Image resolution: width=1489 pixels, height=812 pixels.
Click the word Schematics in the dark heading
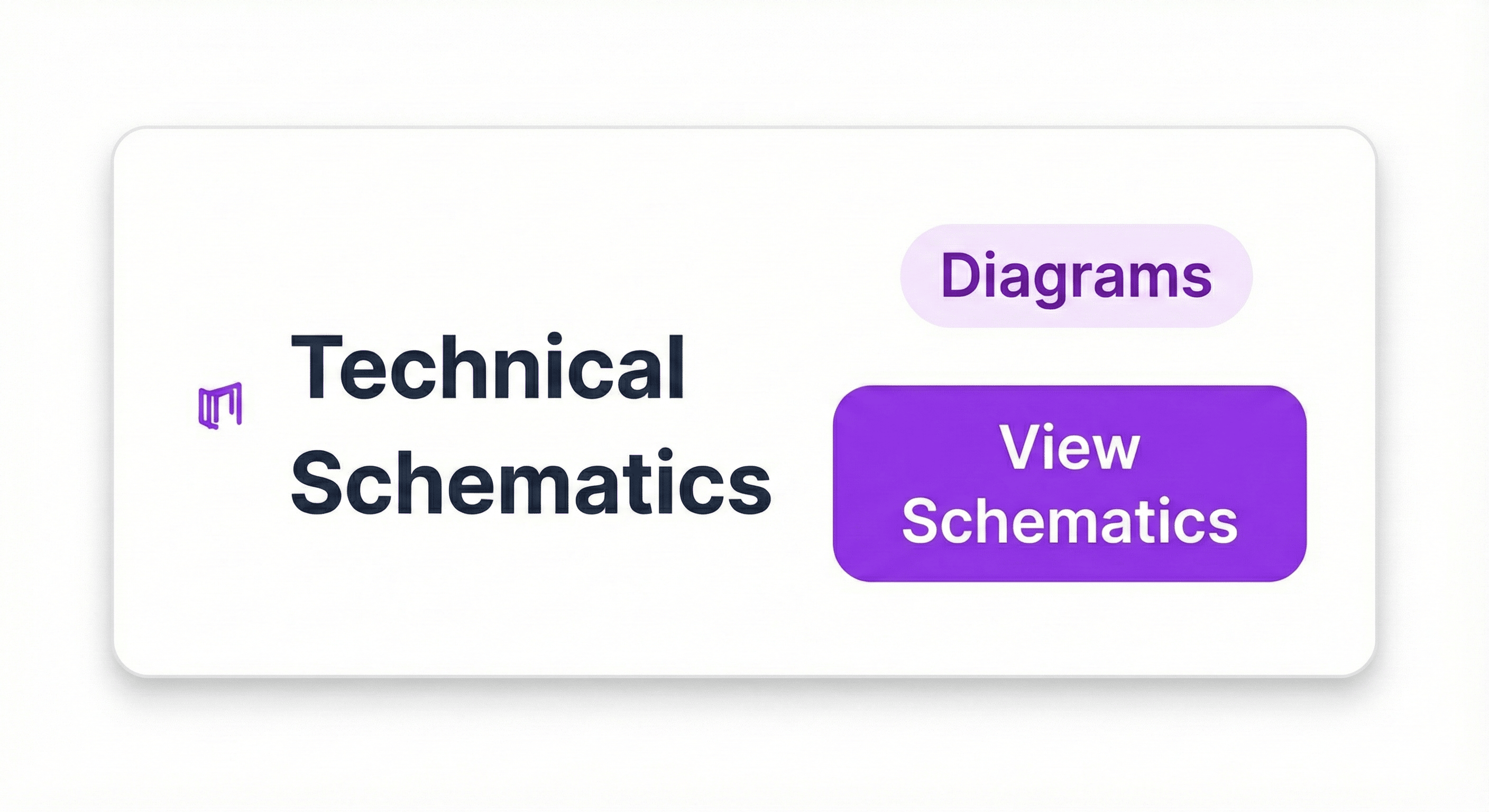pos(530,482)
